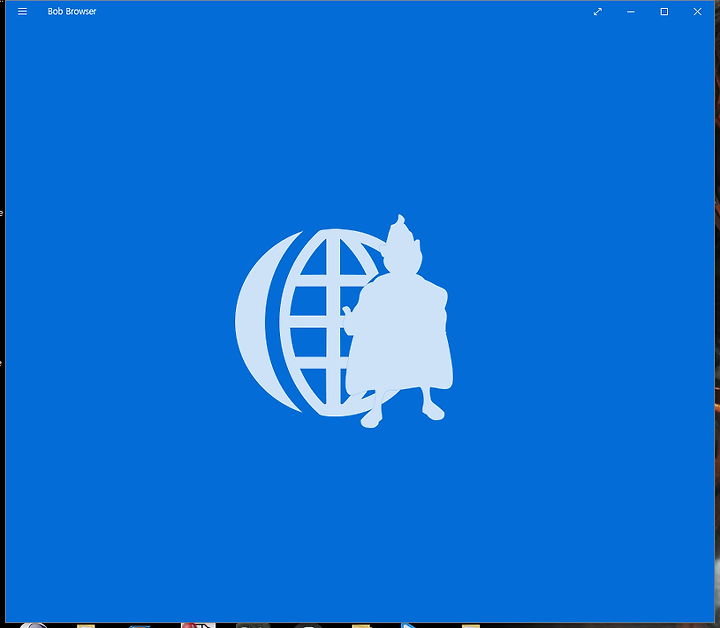720x628 pixels.
Task: Minimize the Bob Browser window
Action: (x=630, y=12)
